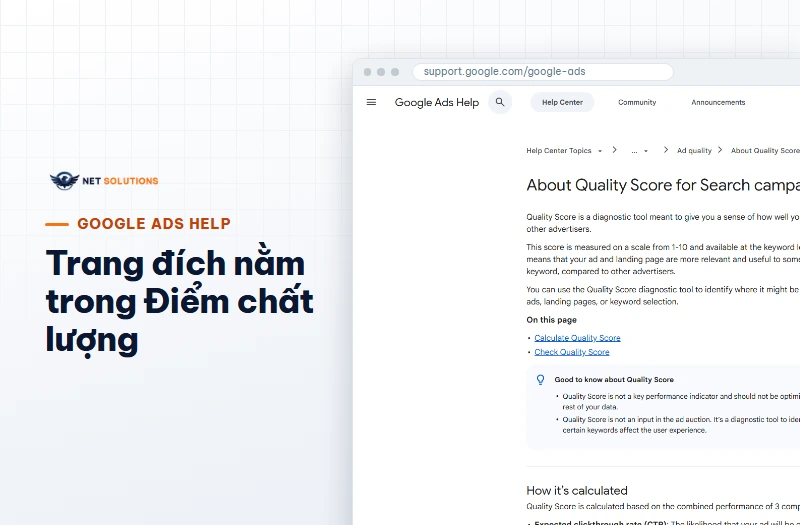The image size is (800, 525).
Task: Follow the Calculate Quality Score link
Action: 577,338
